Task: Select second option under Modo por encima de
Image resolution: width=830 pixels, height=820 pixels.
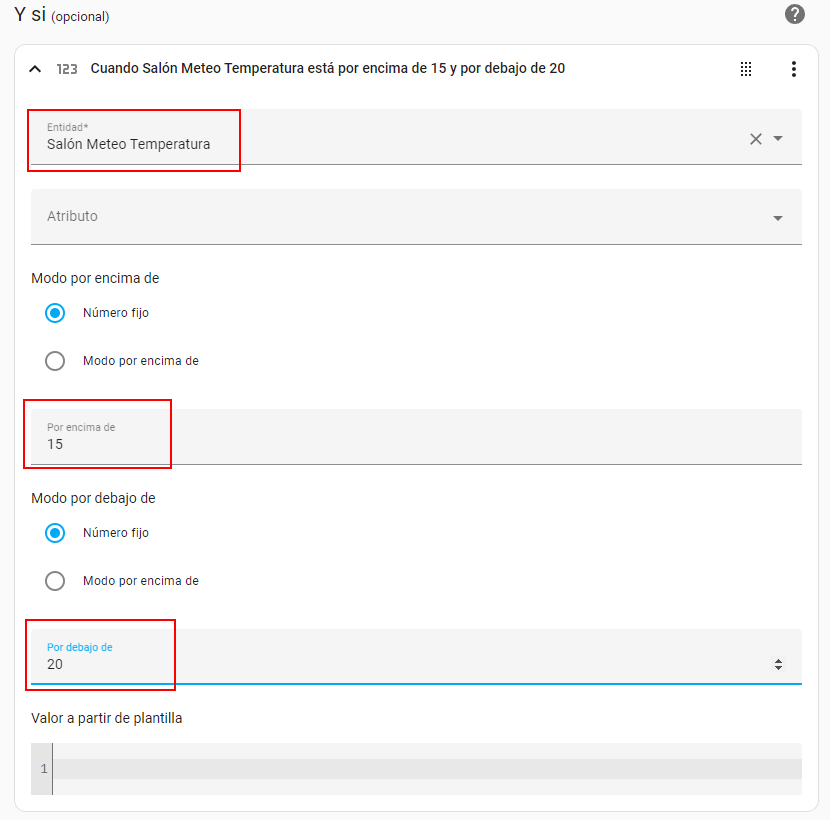Action: (x=55, y=361)
